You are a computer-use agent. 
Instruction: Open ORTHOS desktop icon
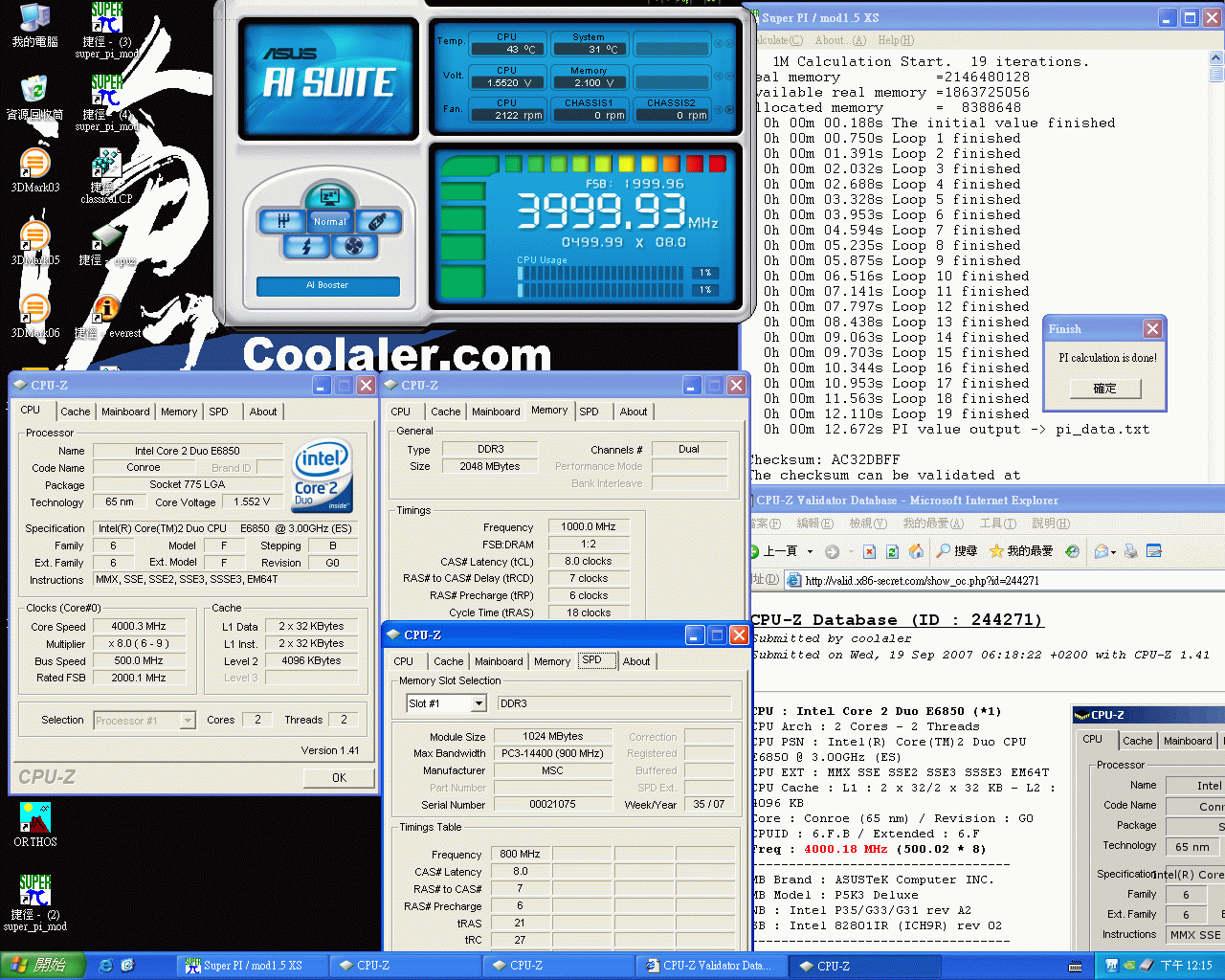(35, 825)
